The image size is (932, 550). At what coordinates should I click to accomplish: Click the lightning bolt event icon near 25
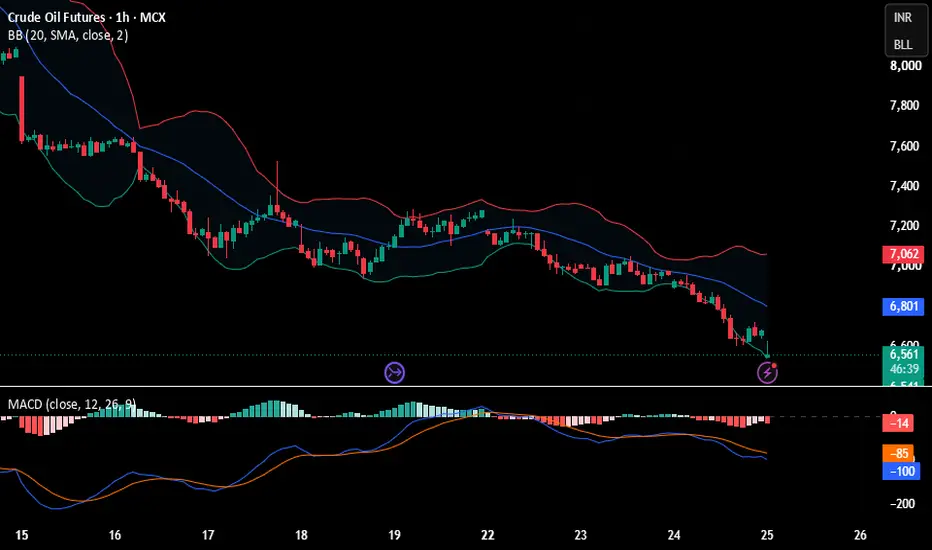point(767,373)
